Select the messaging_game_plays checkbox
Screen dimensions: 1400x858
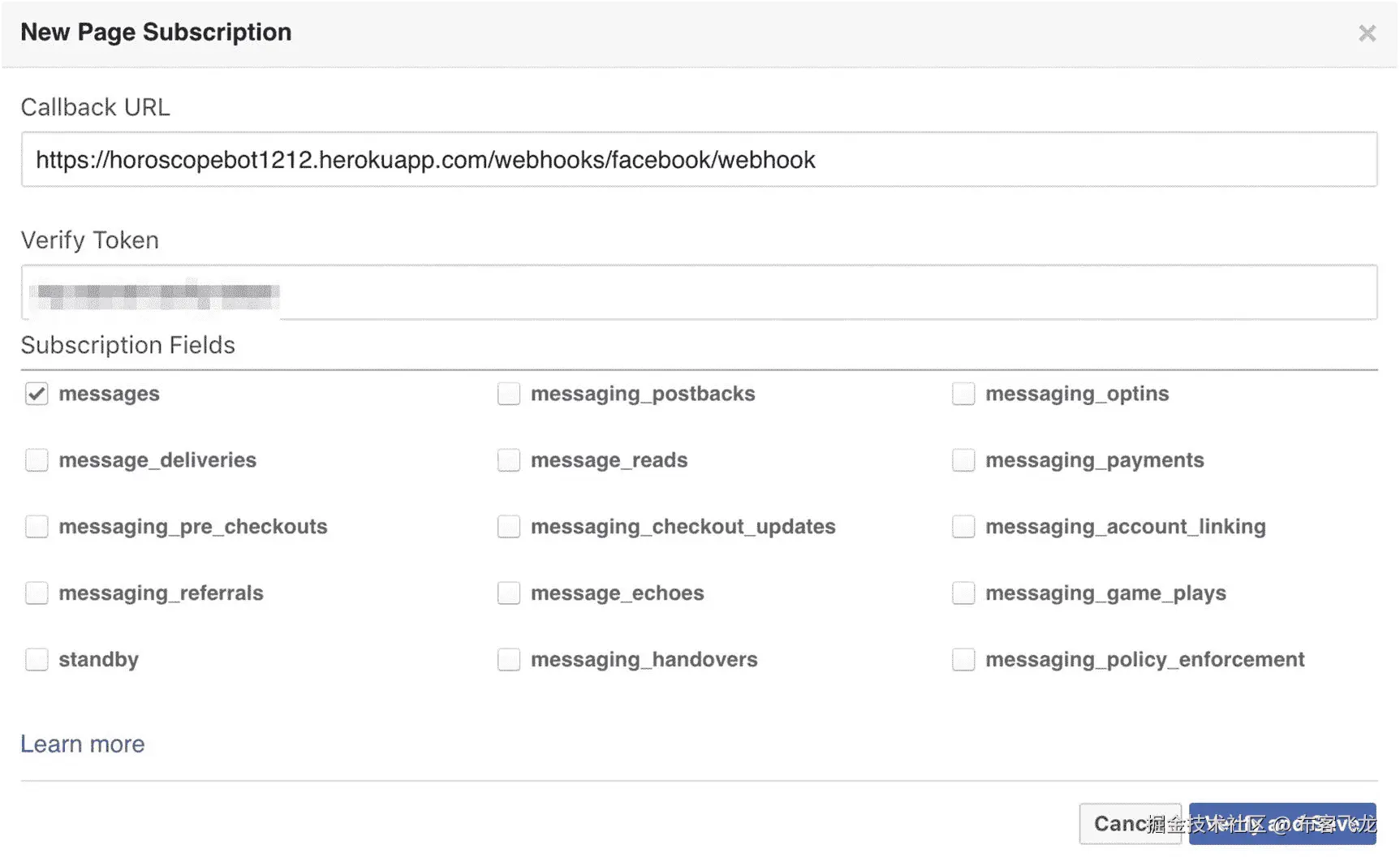(x=963, y=593)
